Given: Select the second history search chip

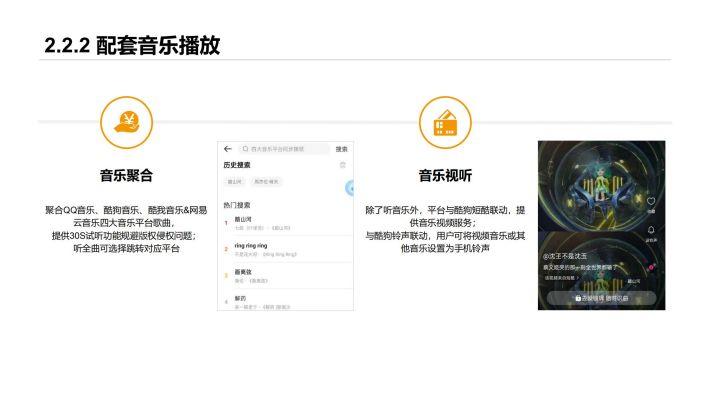Looking at the screenshot, I should point(266,182).
